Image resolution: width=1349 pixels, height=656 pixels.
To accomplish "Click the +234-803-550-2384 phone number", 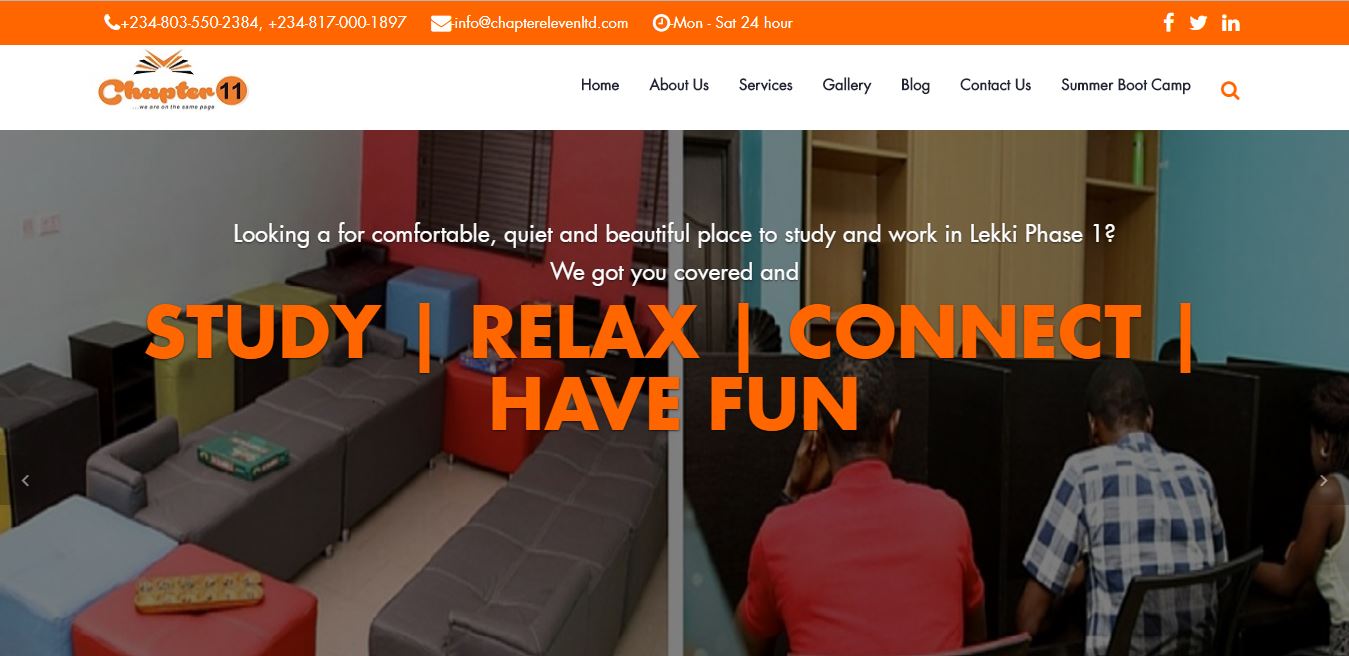I will click(x=191, y=23).
